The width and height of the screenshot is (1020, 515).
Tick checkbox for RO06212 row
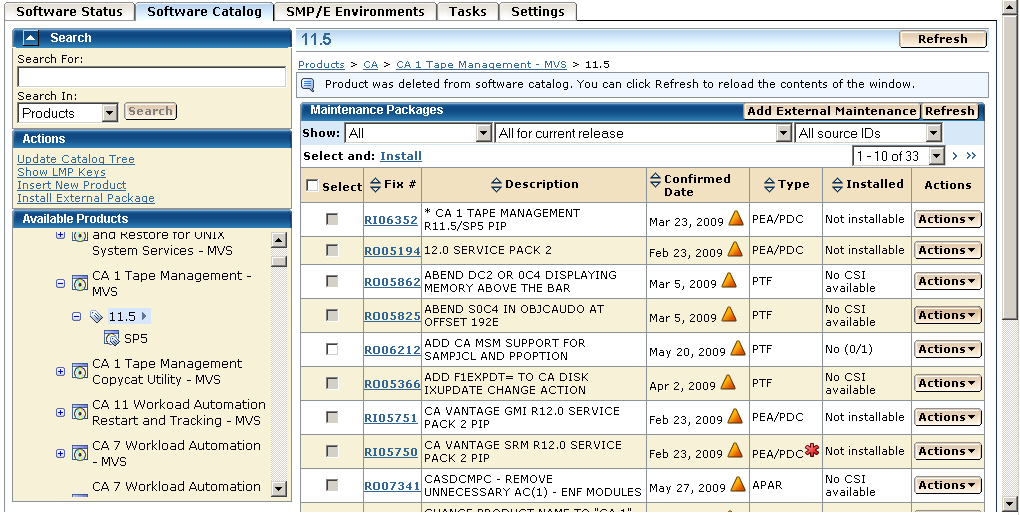[332, 349]
